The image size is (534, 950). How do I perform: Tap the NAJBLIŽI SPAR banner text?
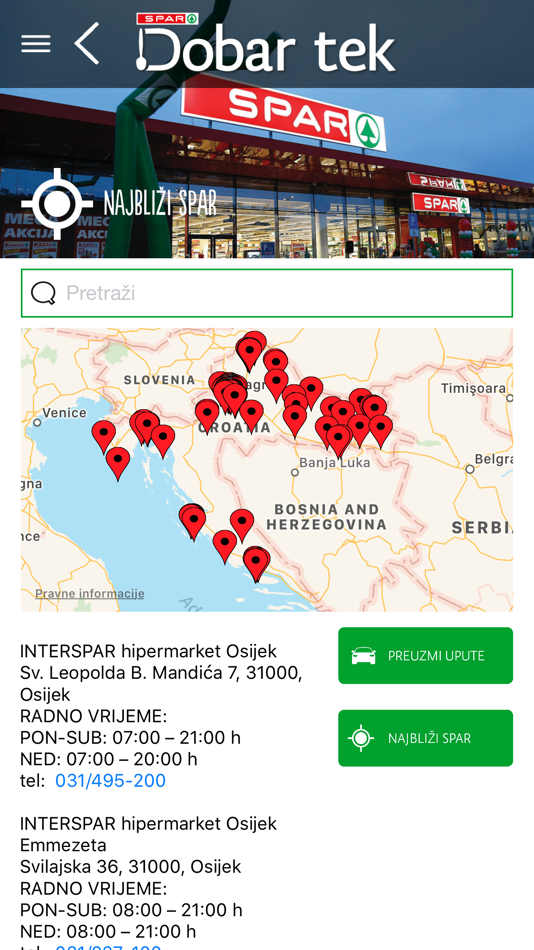pos(160,204)
